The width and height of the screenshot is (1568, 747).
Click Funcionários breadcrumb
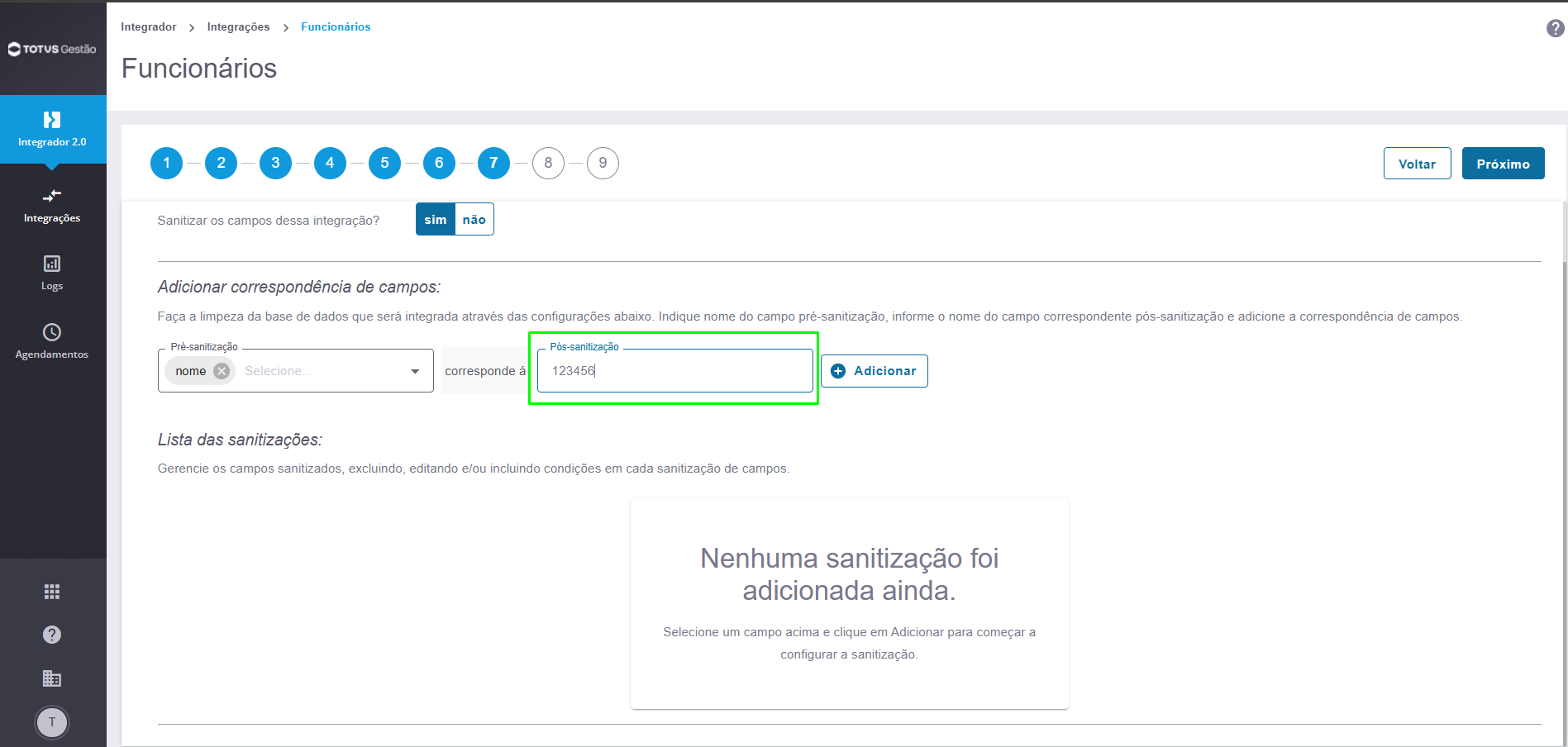click(336, 27)
